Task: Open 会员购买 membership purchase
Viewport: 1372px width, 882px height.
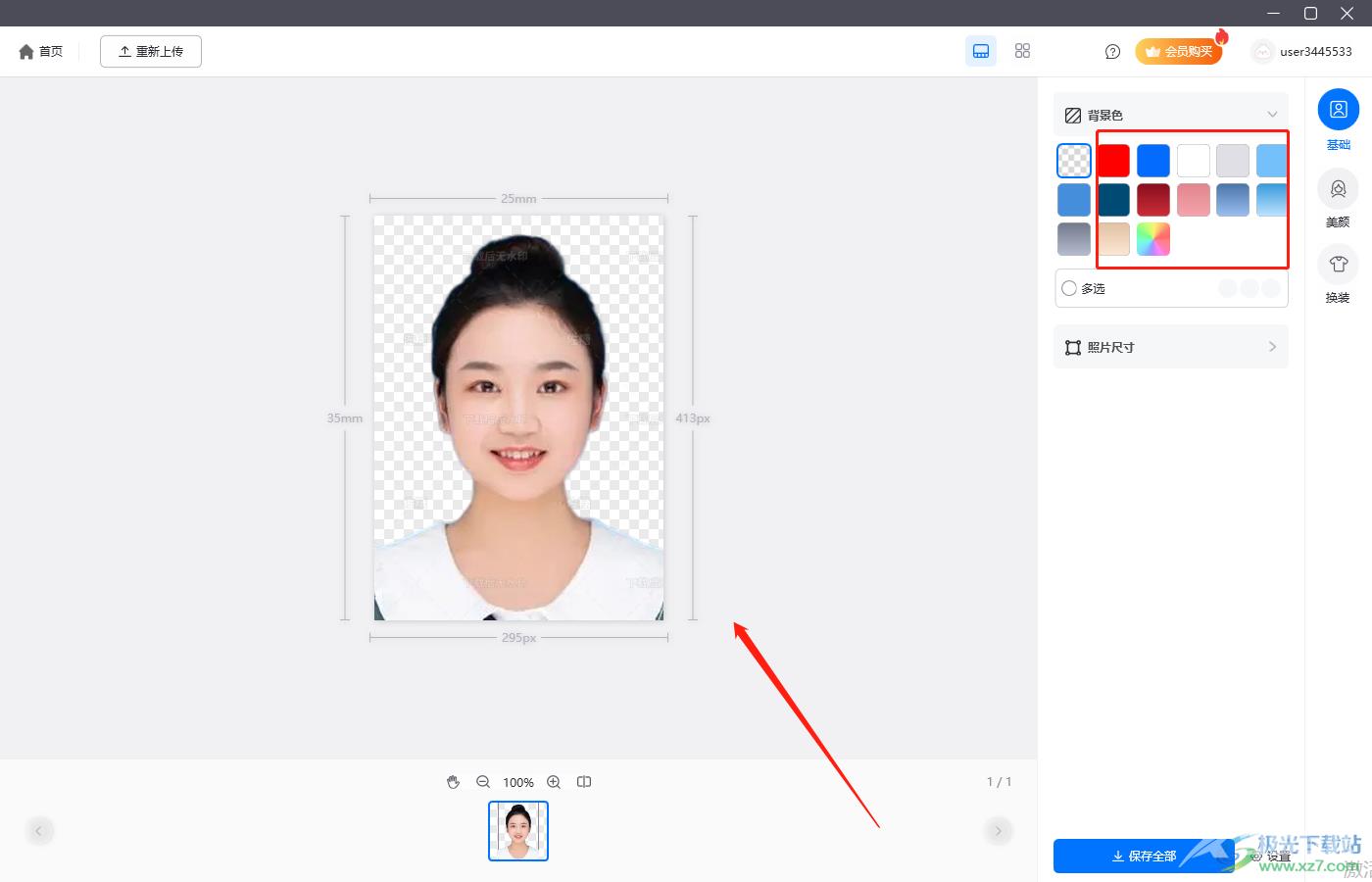Action: 1179,51
